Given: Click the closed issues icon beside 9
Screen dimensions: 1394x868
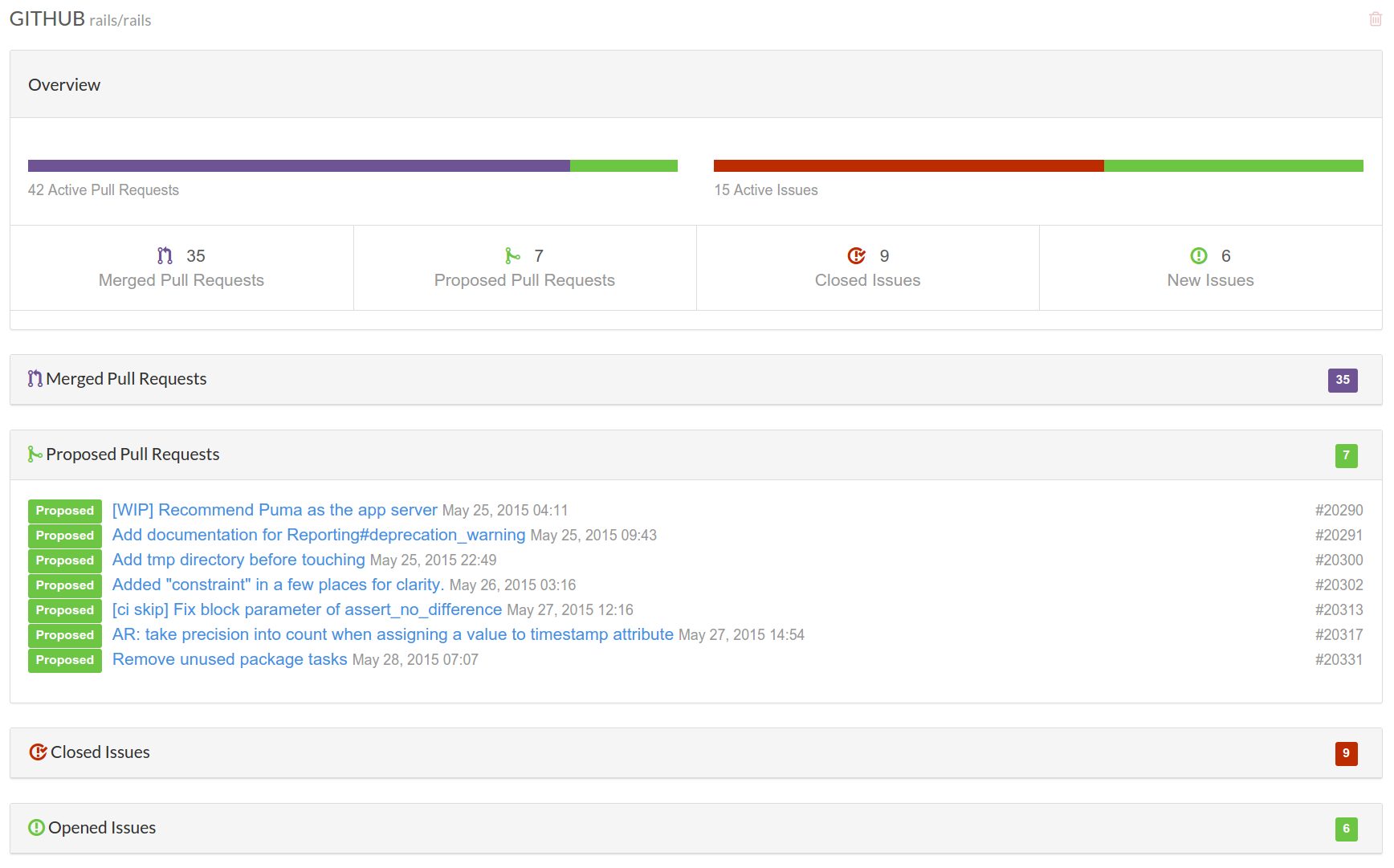Looking at the screenshot, I should 857,255.
